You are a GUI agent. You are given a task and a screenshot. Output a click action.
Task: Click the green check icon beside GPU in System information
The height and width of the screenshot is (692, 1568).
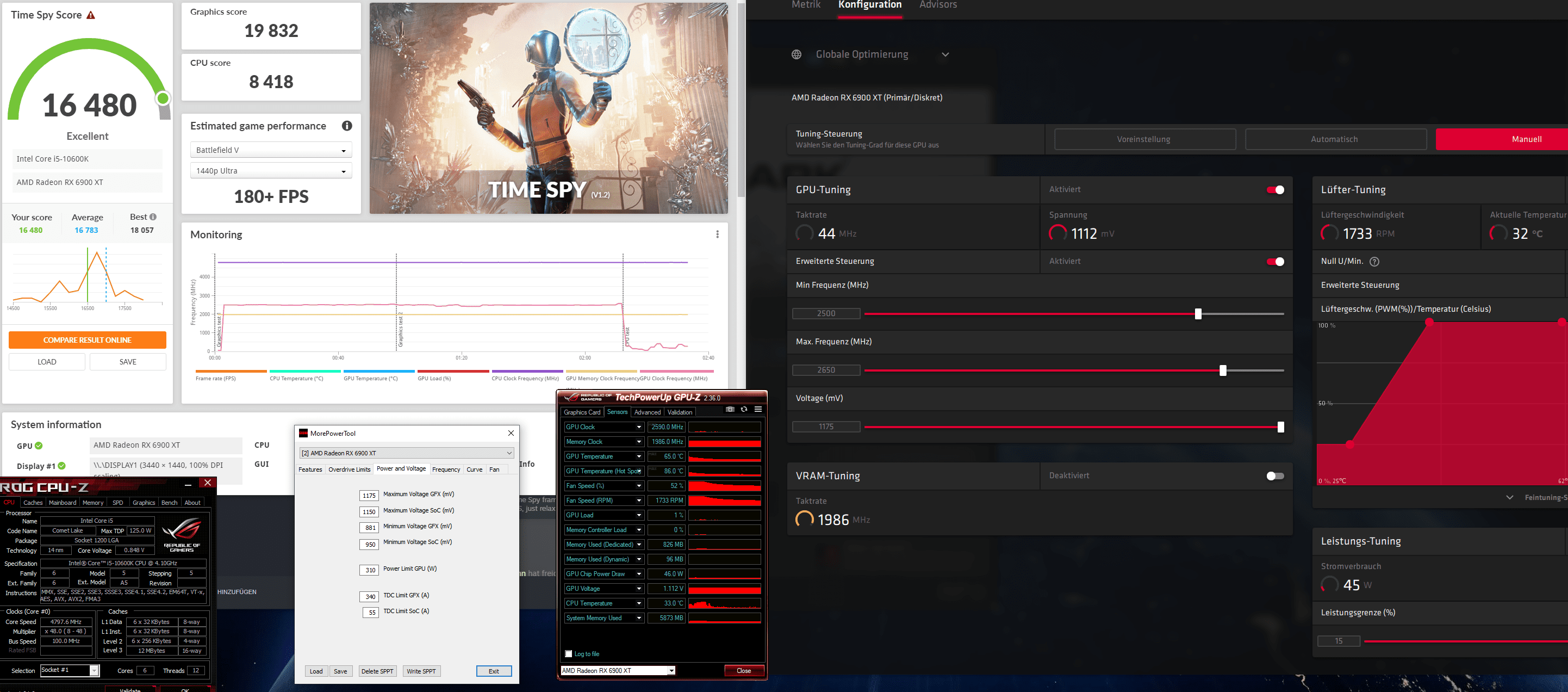click(39, 446)
